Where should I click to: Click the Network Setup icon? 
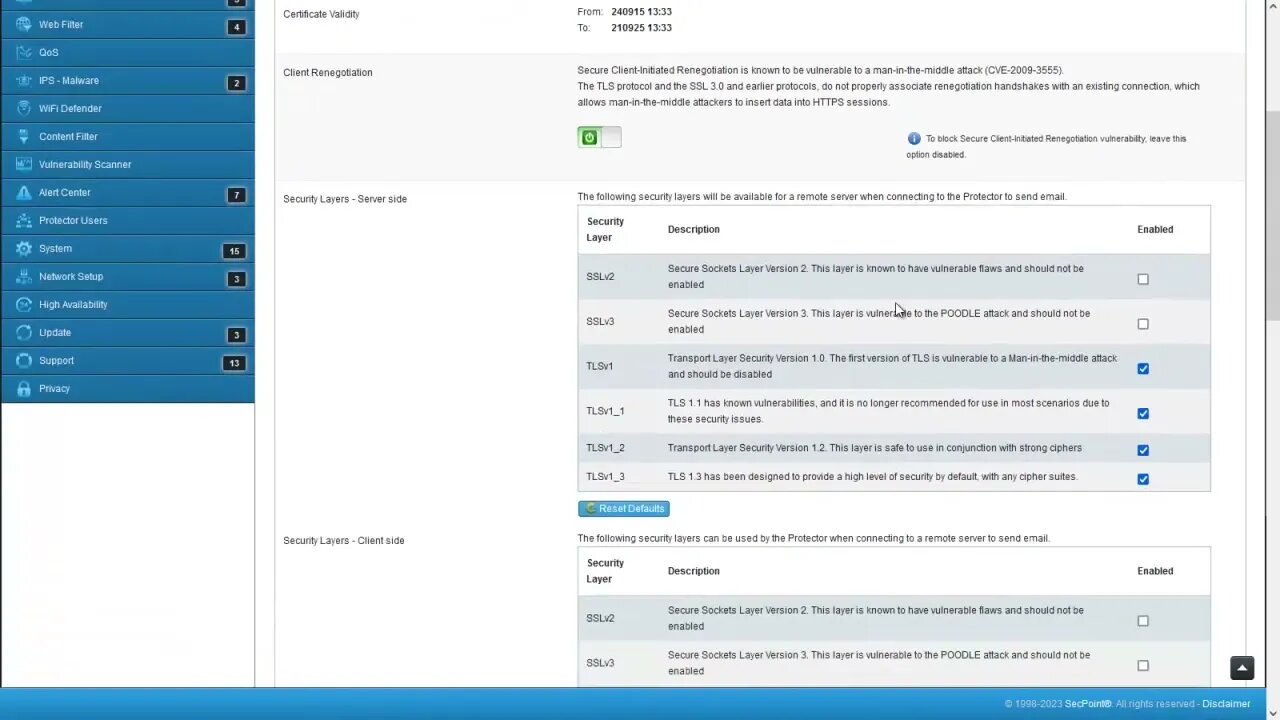tap(23, 276)
